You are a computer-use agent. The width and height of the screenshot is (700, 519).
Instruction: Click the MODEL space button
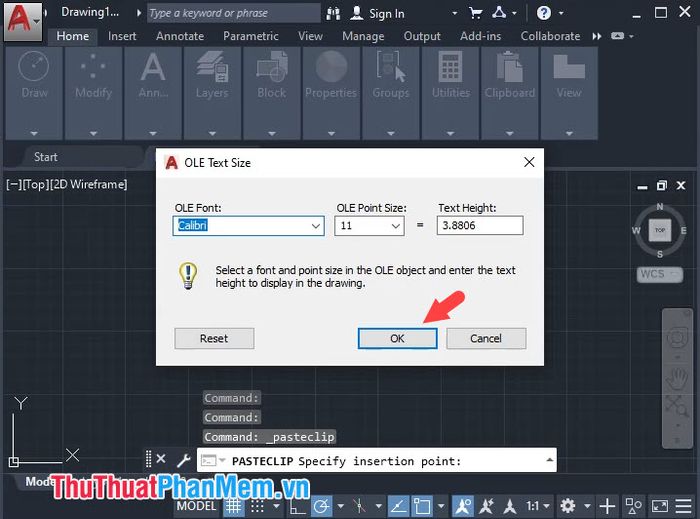tap(196, 506)
